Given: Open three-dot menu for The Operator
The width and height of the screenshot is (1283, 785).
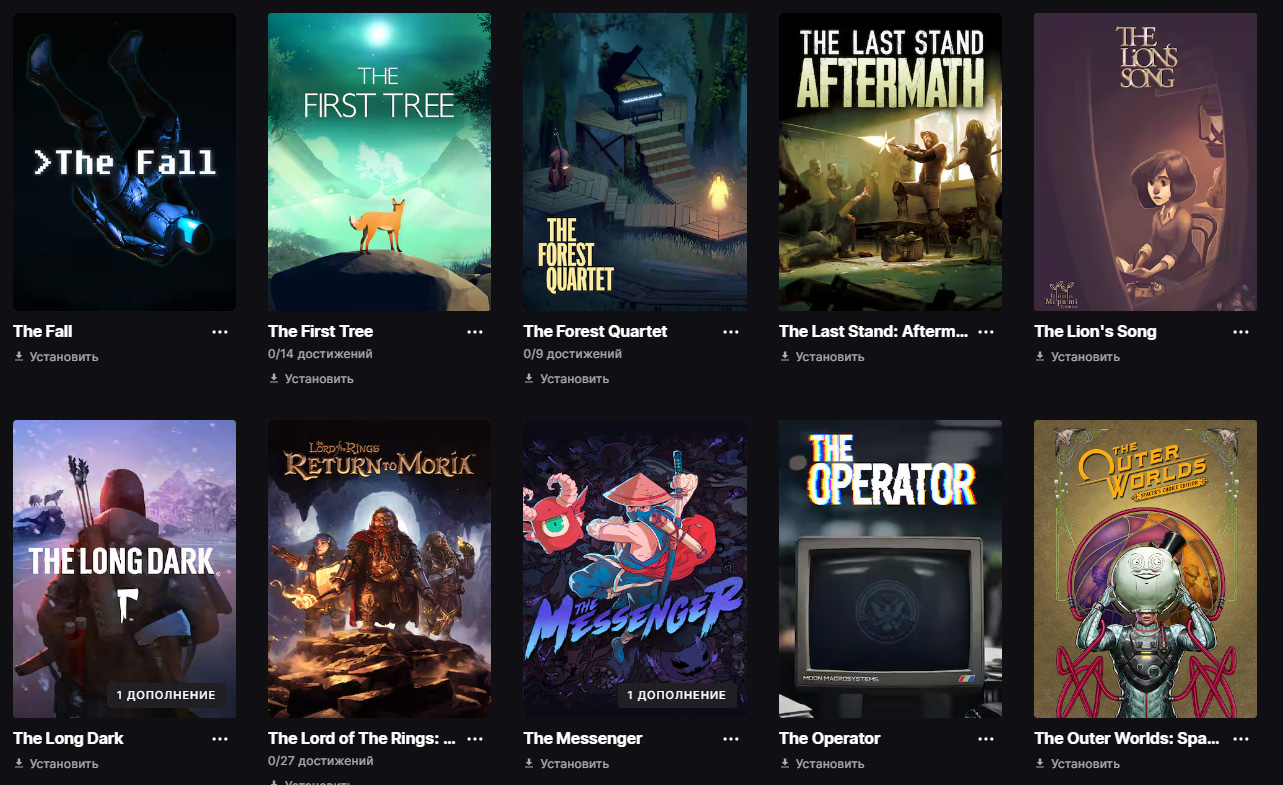Looking at the screenshot, I should [x=986, y=739].
